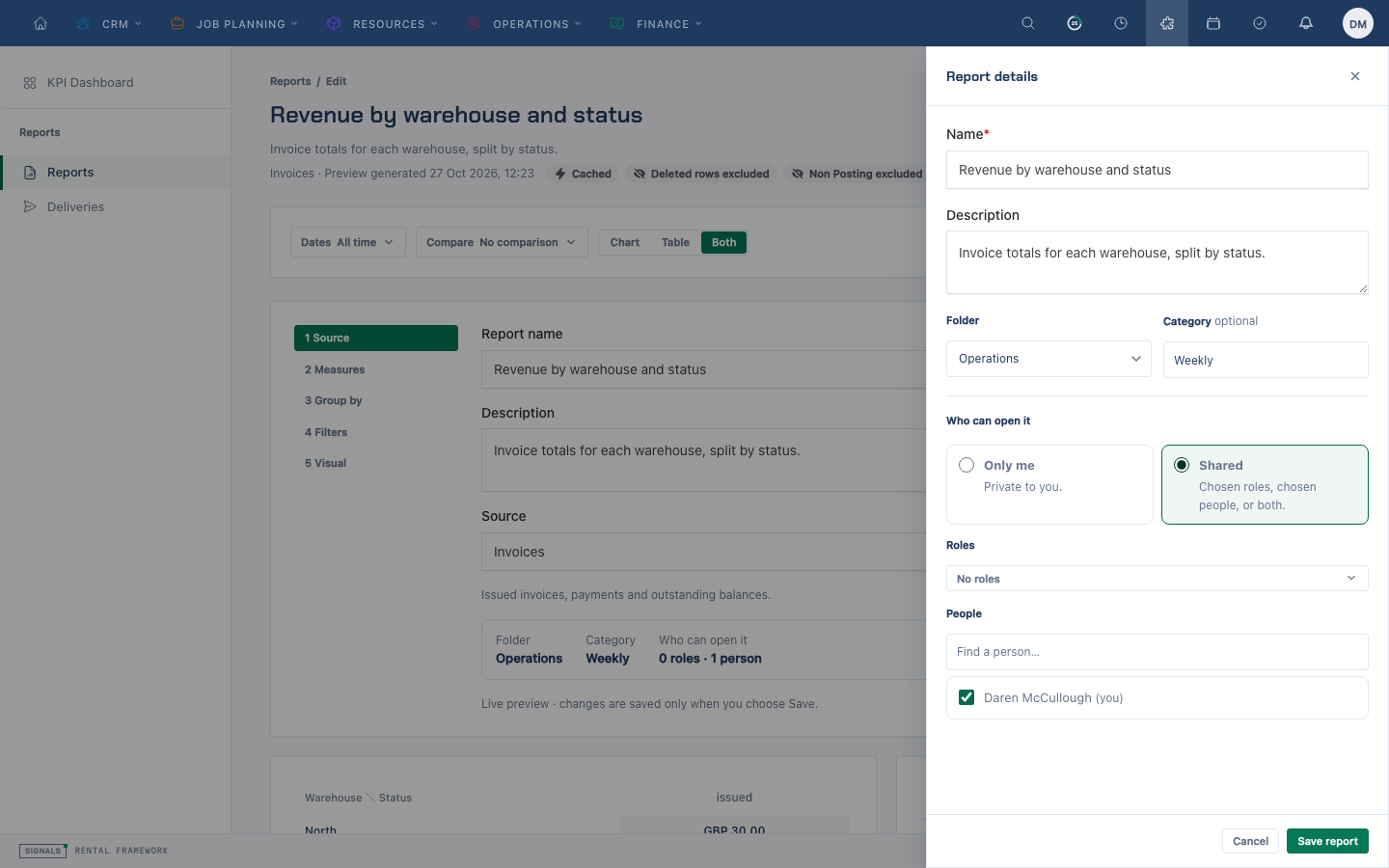Click the Find a person search field

click(1157, 652)
